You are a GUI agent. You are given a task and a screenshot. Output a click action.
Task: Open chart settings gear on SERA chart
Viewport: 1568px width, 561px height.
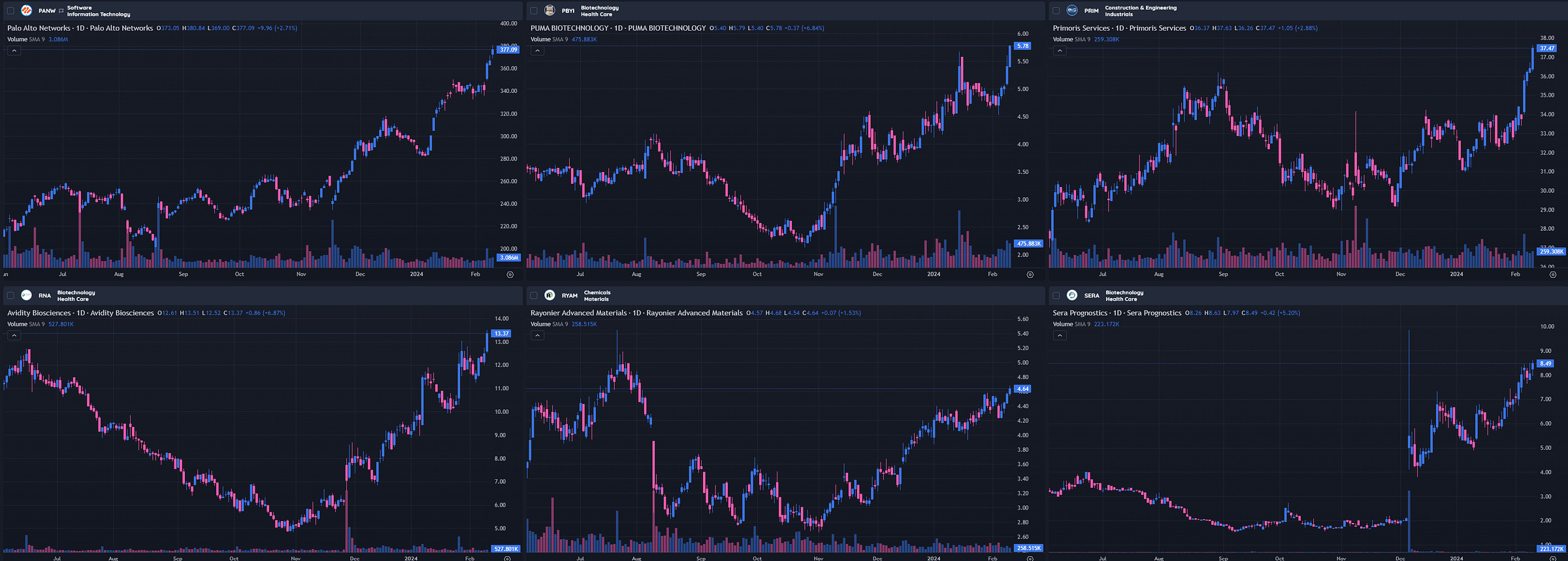[x=1553, y=559]
